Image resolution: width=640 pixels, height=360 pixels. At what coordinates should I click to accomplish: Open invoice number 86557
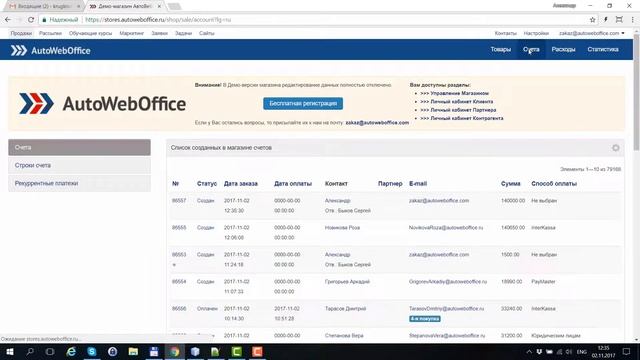(x=179, y=201)
